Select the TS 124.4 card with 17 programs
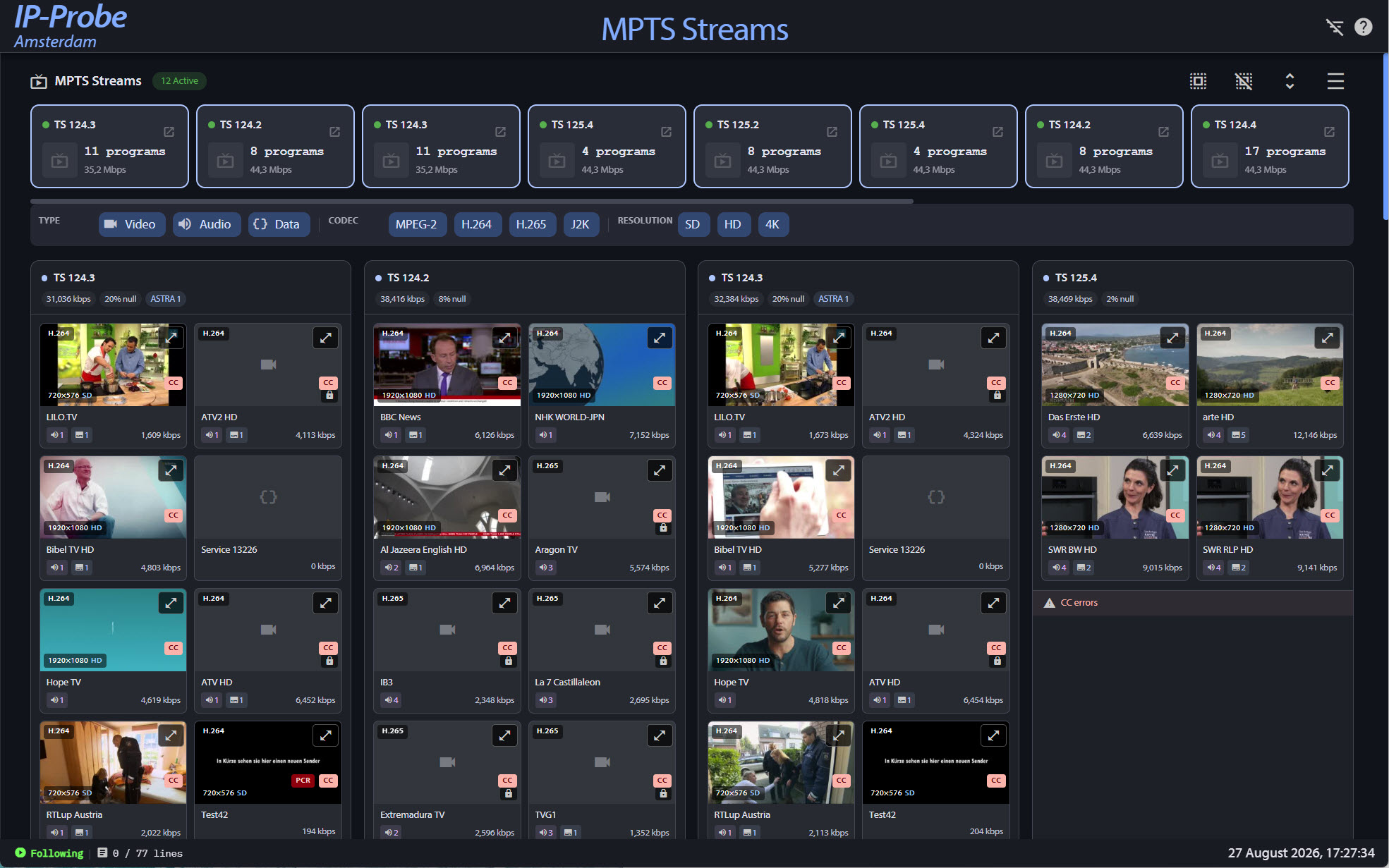Image resolution: width=1389 pixels, height=868 pixels. (1270, 147)
